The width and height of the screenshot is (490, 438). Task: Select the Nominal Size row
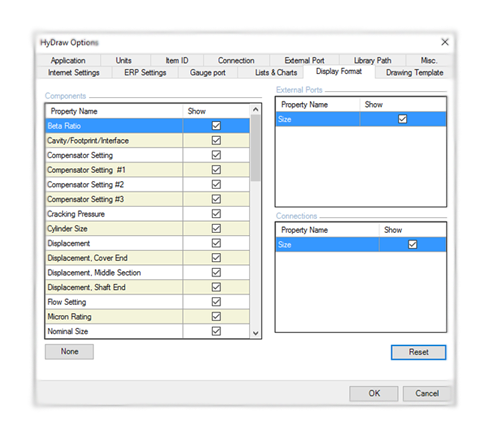[147, 331]
